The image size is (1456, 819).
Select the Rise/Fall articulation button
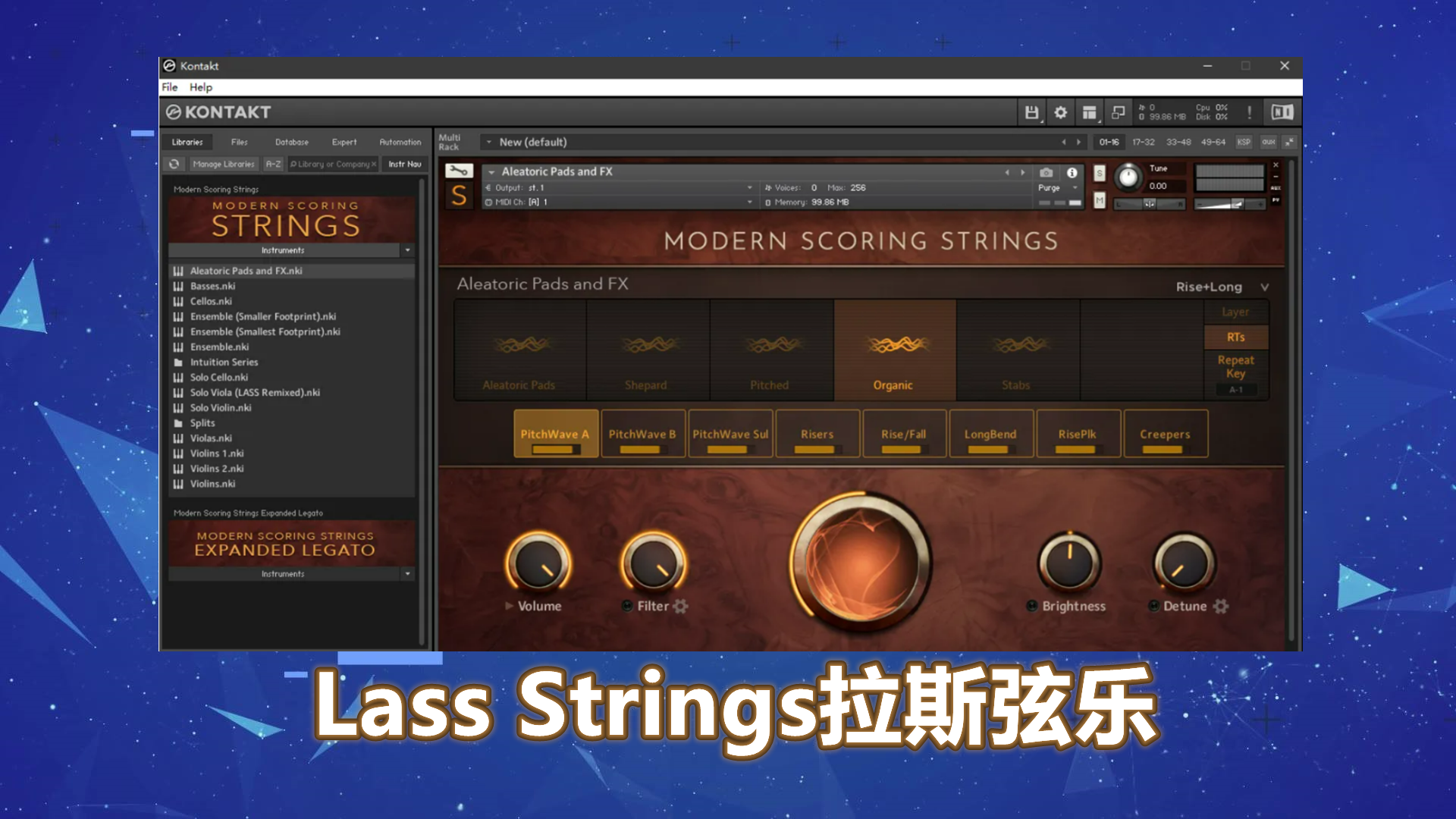tap(902, 433)
